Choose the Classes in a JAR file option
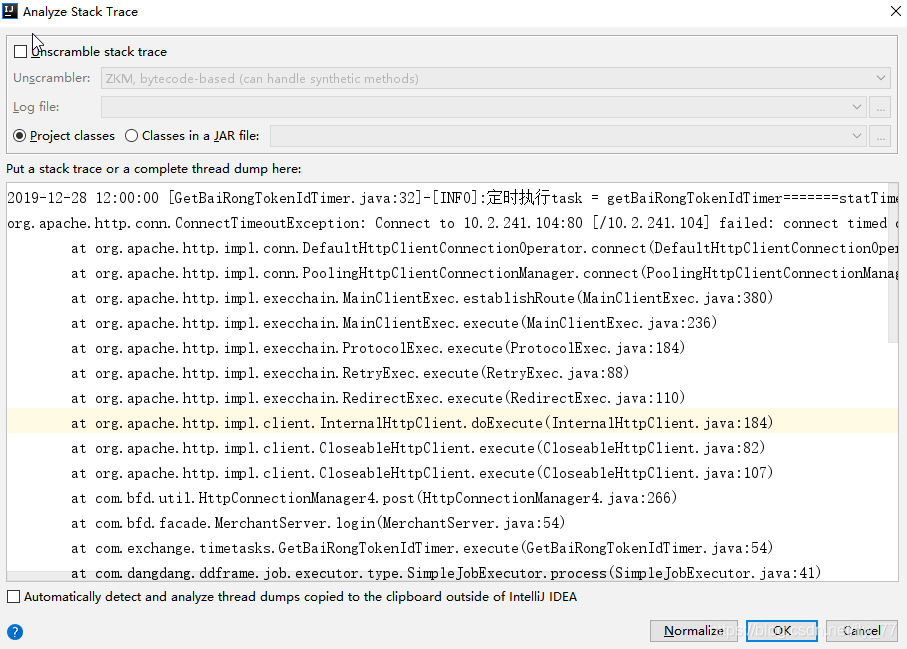The height and width of the screenshot is (649, 907). coord(131,136)
